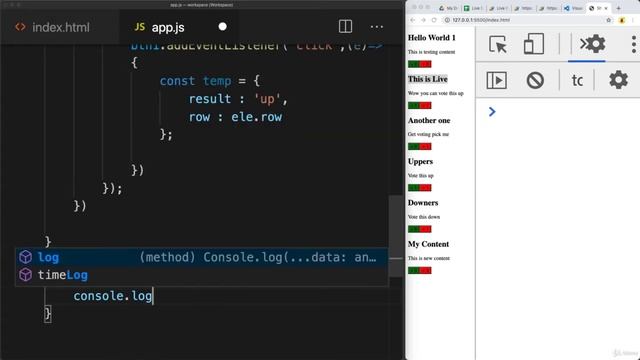The image size is (640, 360).
Task: Go back using the browser back arrow
Action: [413, 20]
